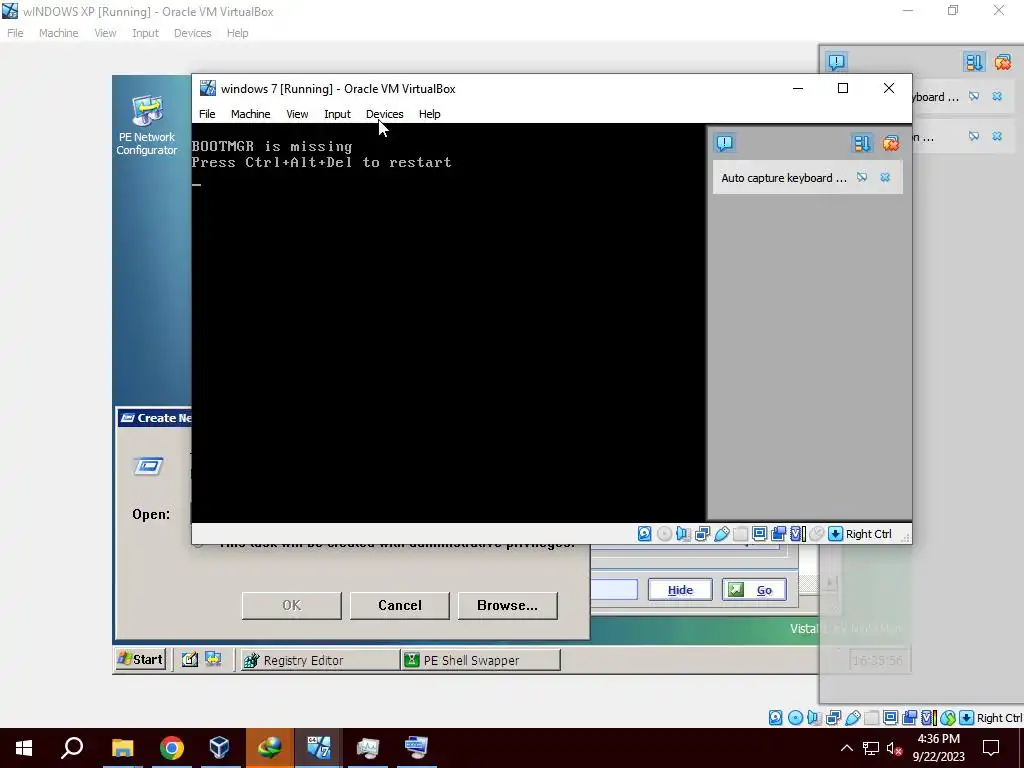Image resolution: width=1024 pixels, height=768 pixels.
Task: Click optical disk indicator in windows 7 status bar
Action: pos(664,534)
